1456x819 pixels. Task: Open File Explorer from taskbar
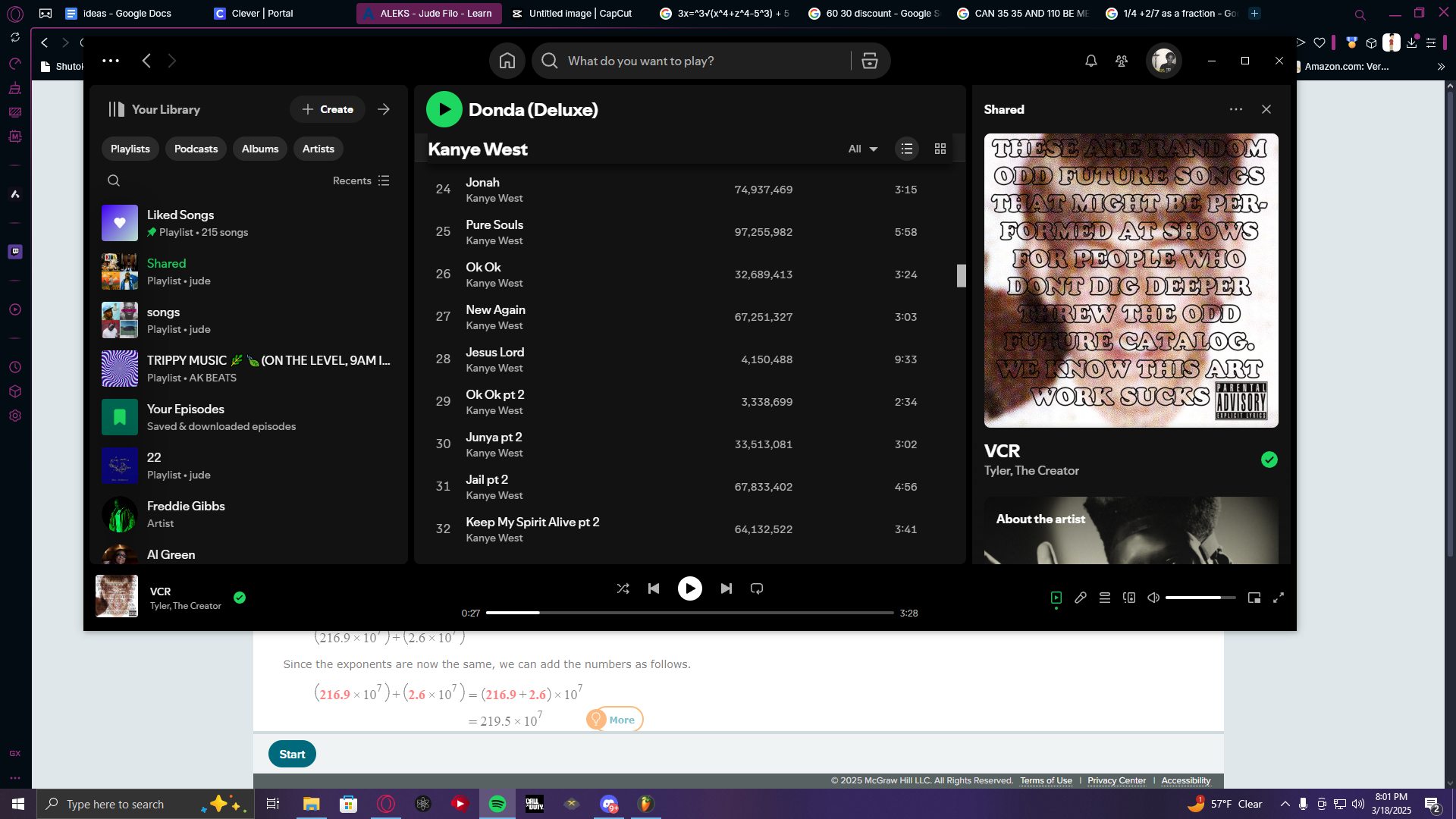[311, 804]
